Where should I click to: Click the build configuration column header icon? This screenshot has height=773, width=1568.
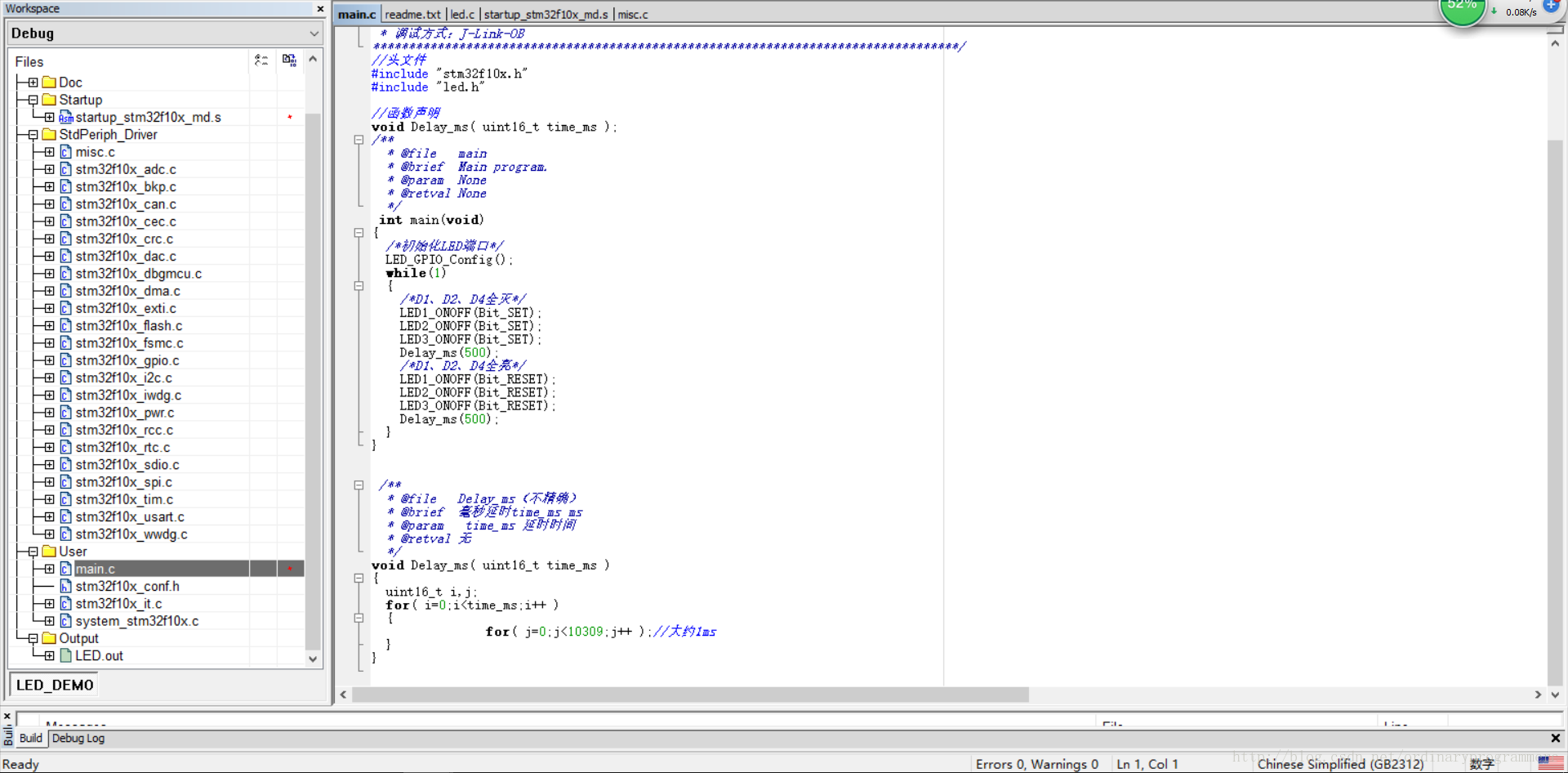click(x=261, y=60)
